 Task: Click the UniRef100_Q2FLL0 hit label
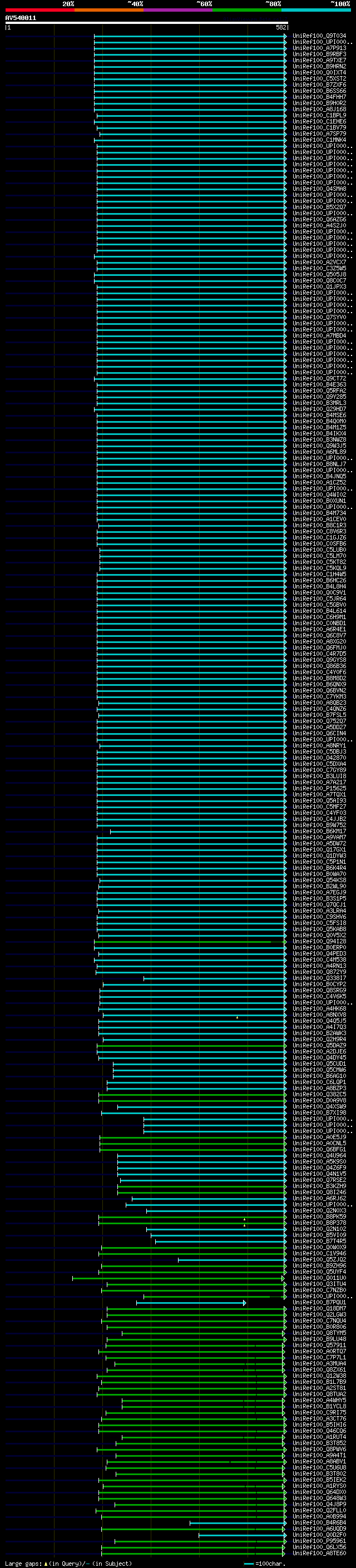tap(319, 1510)
